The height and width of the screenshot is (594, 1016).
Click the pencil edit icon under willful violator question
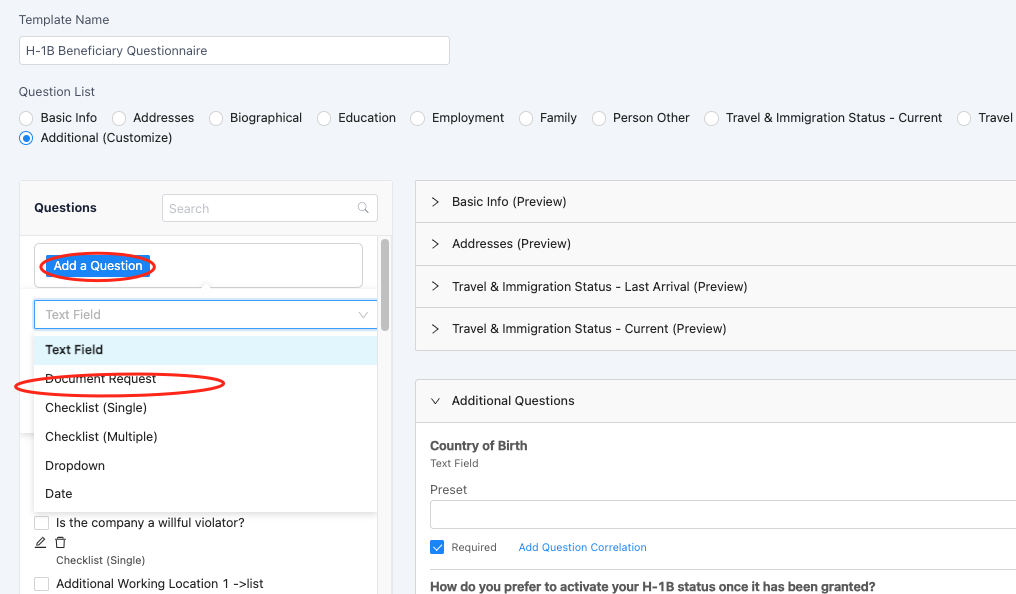(40, 542)
